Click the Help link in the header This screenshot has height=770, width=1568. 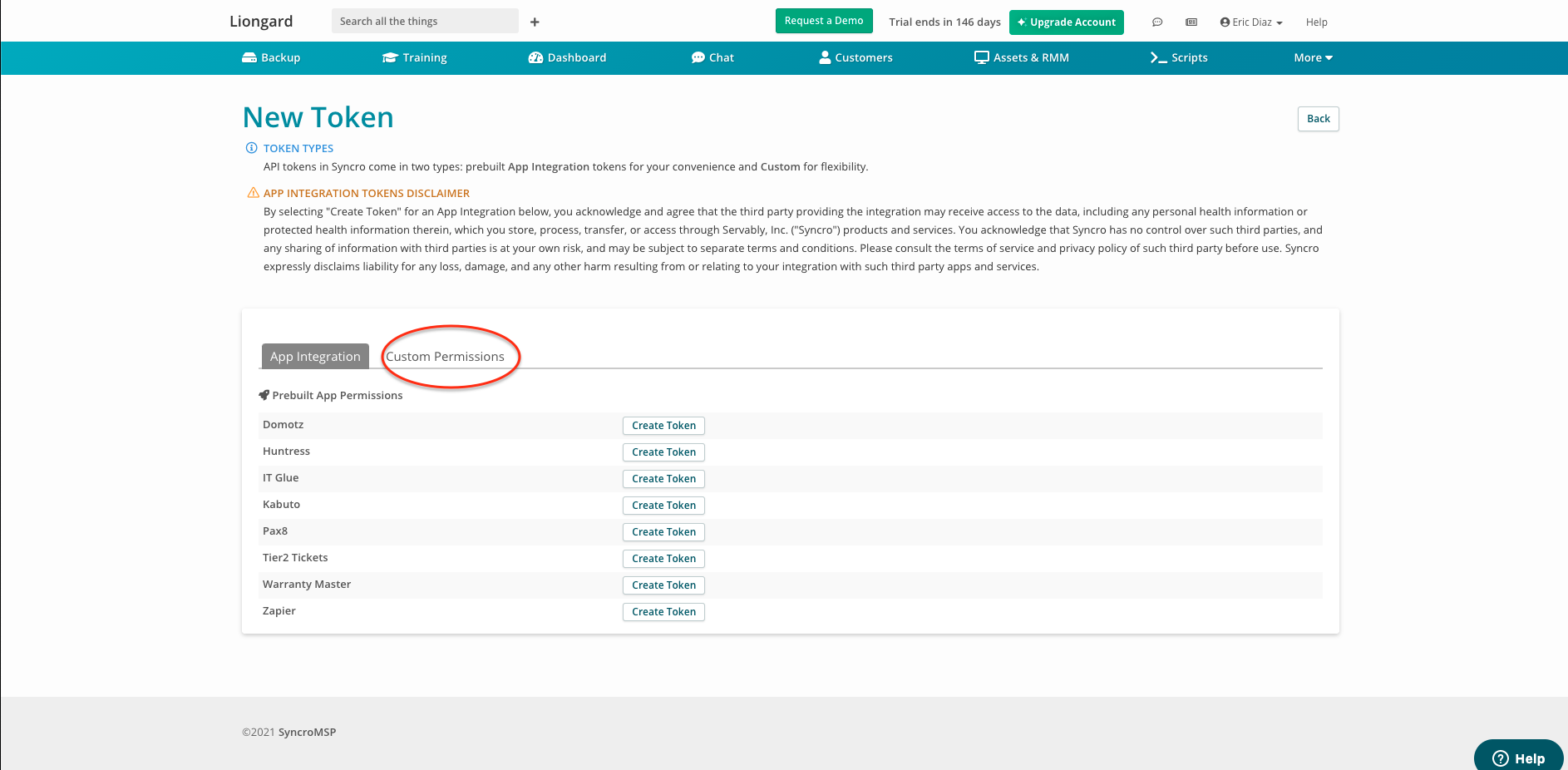pos(1316,22)
